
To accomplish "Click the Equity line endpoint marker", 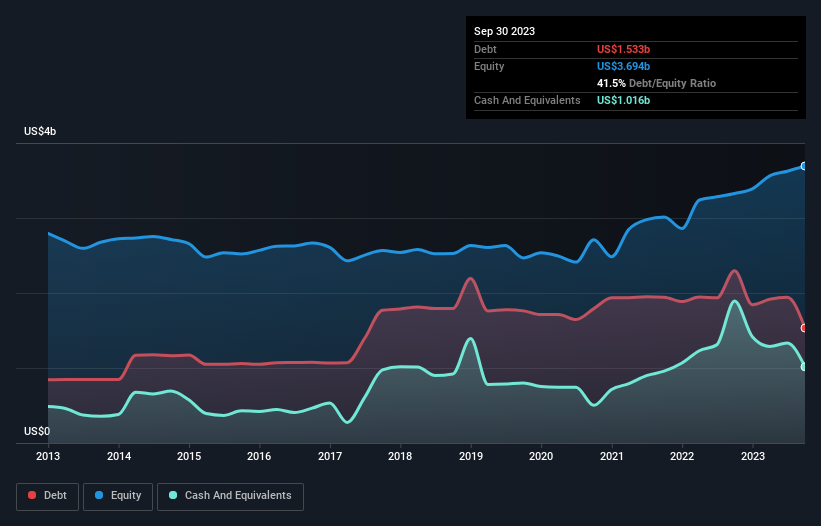I will [804, 166].
